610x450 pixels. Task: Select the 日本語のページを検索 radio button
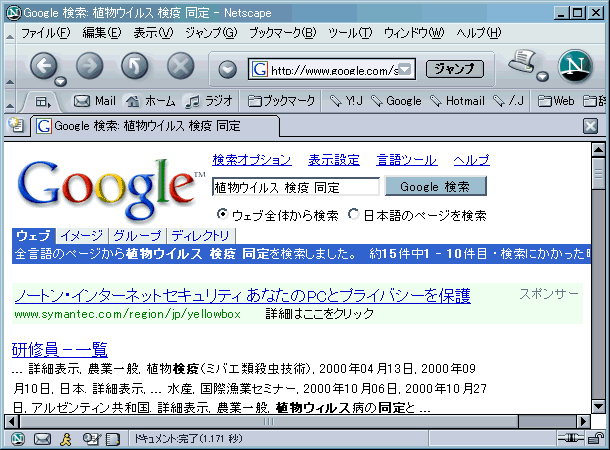(x=353, y=214)
